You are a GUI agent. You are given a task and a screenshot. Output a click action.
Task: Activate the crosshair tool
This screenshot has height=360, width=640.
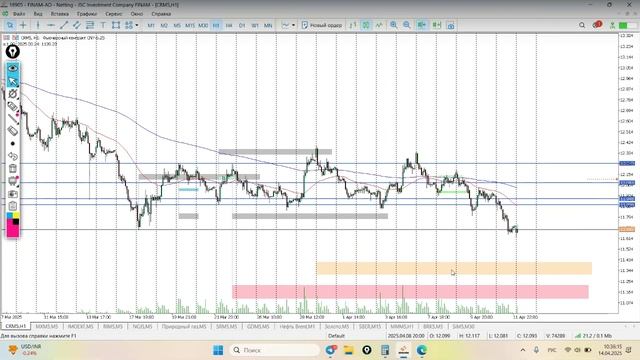click(23, 25)
